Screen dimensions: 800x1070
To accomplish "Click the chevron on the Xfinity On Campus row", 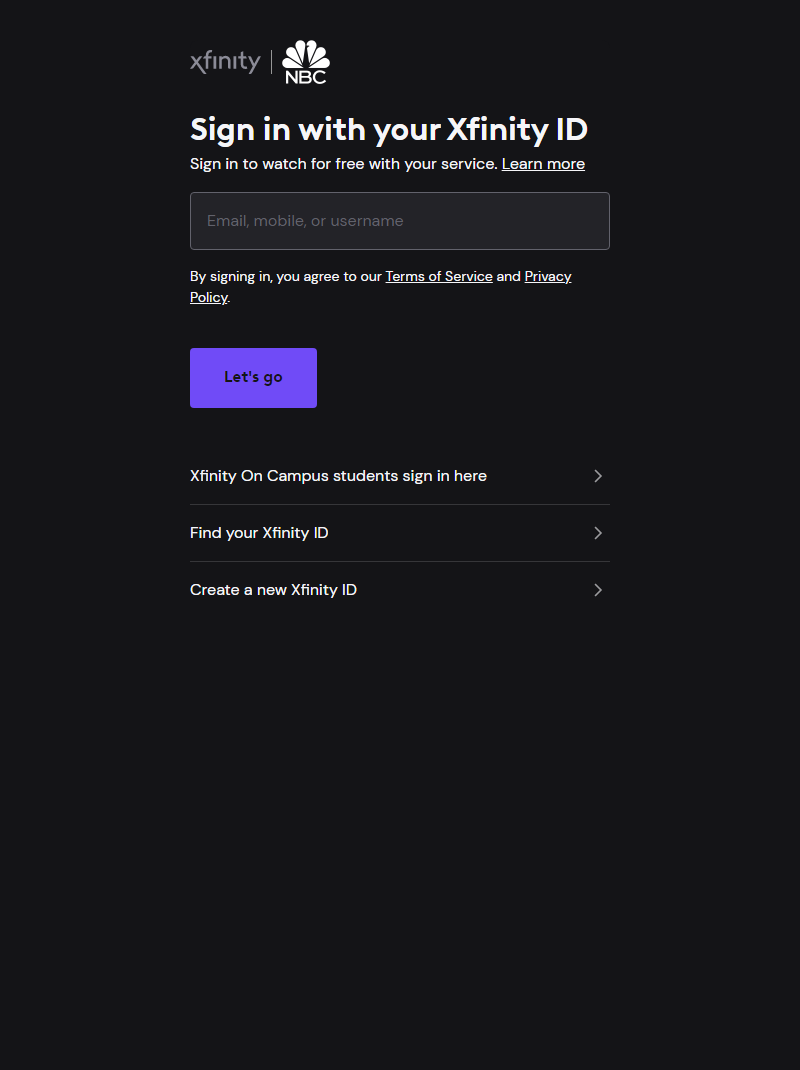I will tap(598, 476).
